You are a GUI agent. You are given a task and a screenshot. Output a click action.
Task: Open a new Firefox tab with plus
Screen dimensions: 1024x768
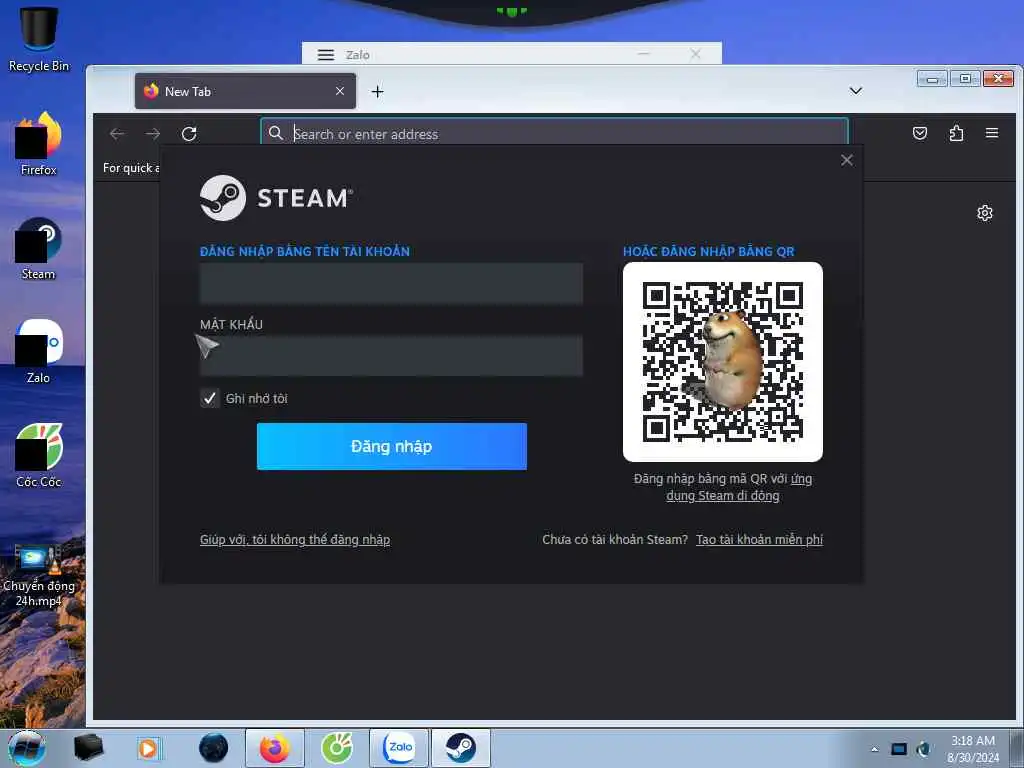(377, 92)
